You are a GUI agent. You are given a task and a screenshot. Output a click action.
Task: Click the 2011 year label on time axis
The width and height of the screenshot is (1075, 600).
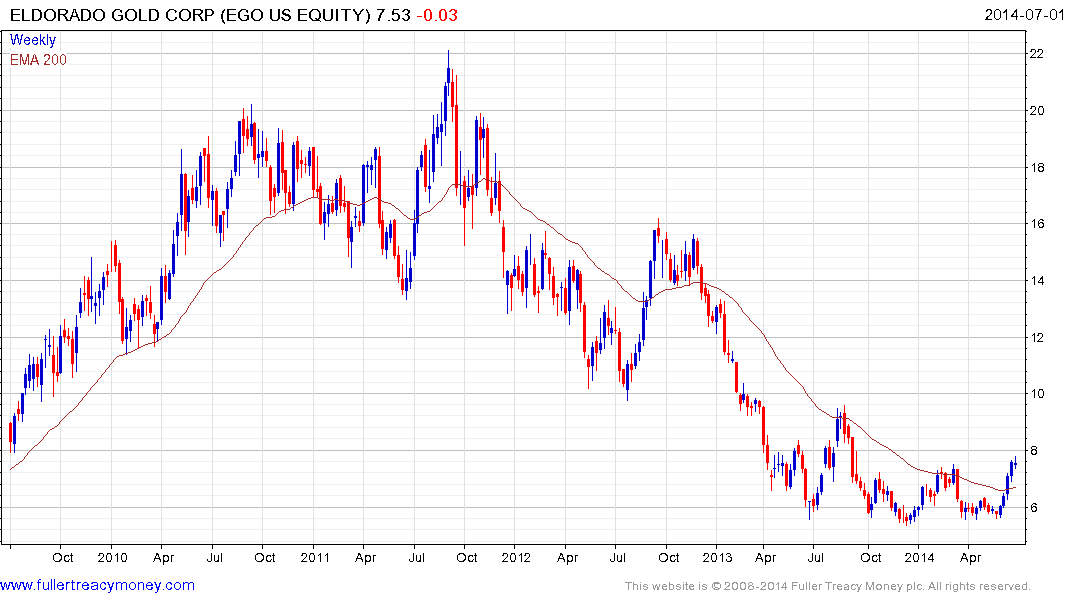(x=315, y=557)
